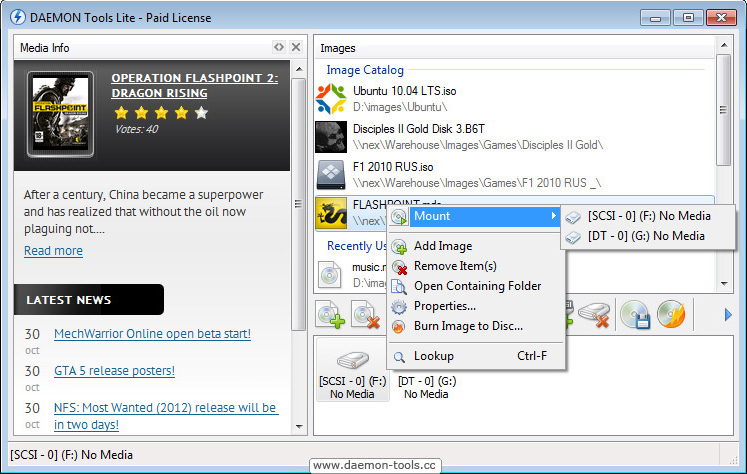The width and height of the screenshot is (747, 474).
Task: Select the [DT - 0] (G:) virtual drive icon
Action: click(x=426, y=387)
